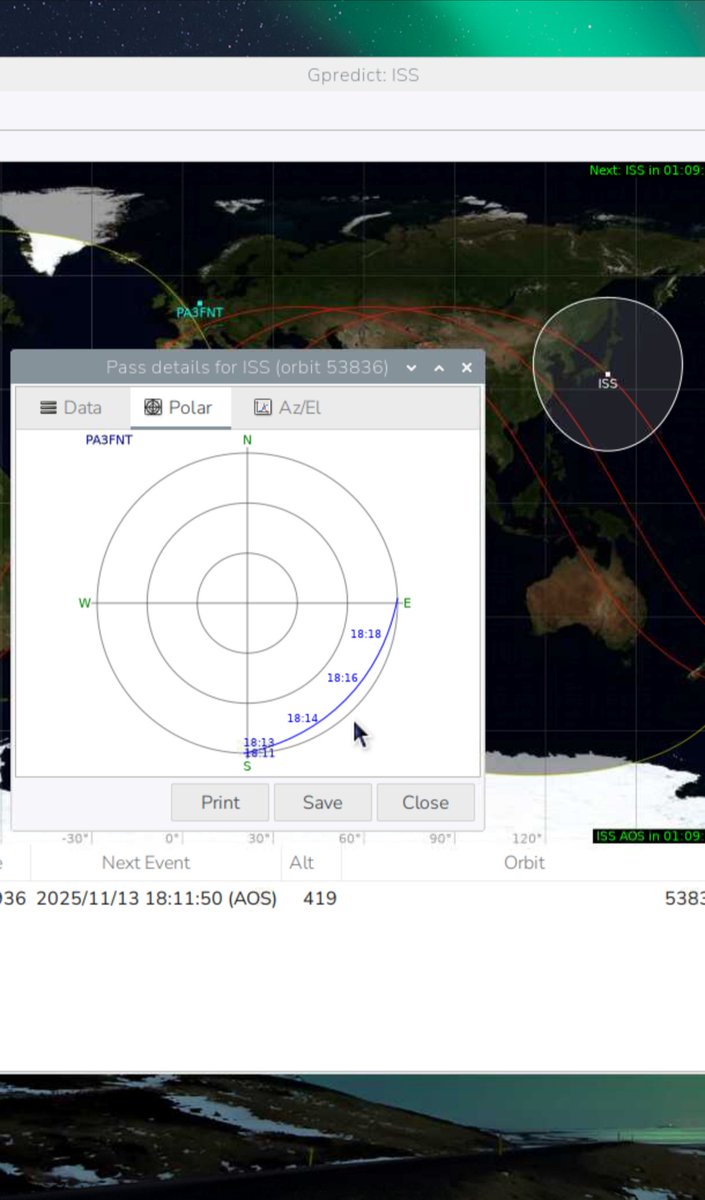Click the W compass label on polar plot

pyautogui.click(x=85, y=603)
